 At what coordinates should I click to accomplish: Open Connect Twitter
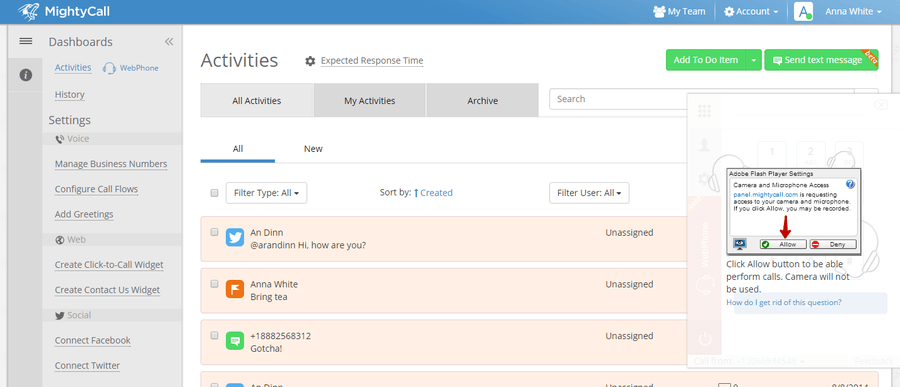[87, 366]
